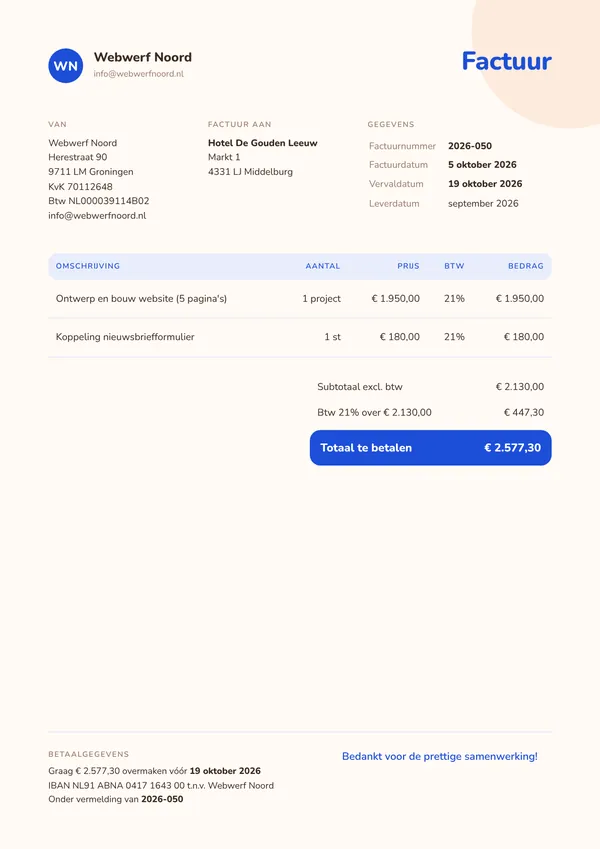Select the 9711 LM Groningen line

click(x=90, y=172)
